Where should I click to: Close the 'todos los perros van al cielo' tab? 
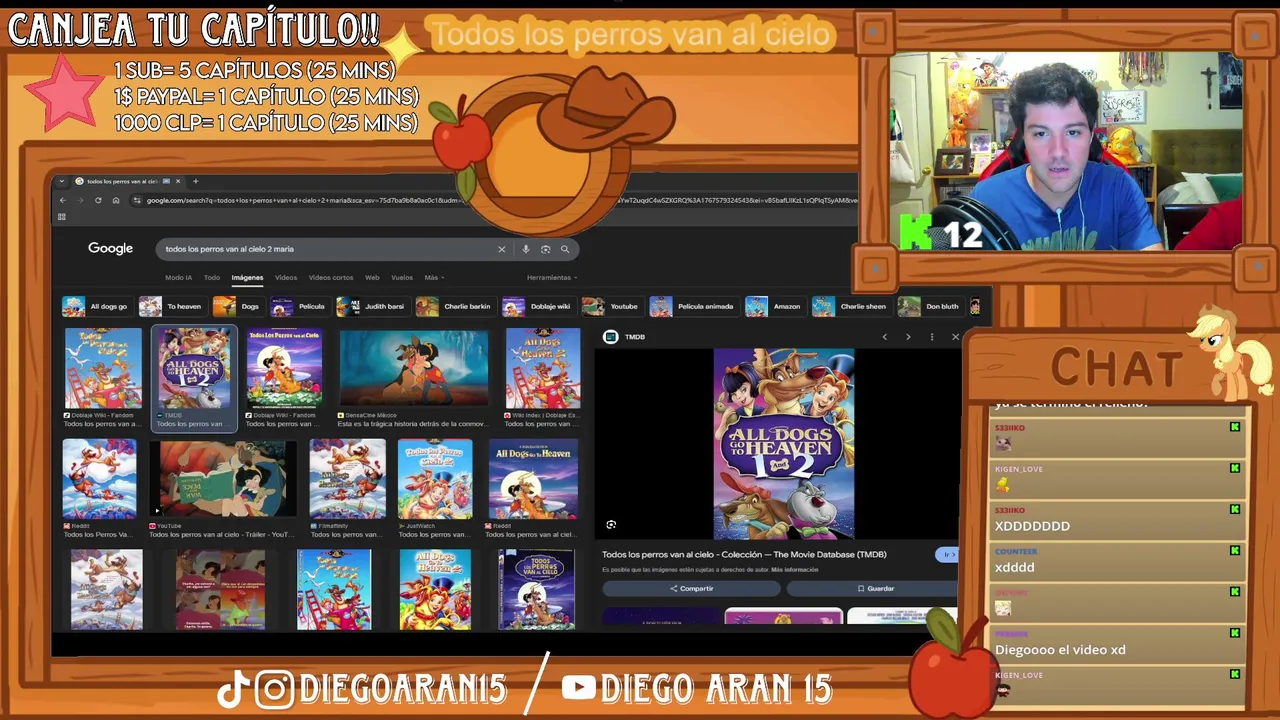tap(178, 181)
